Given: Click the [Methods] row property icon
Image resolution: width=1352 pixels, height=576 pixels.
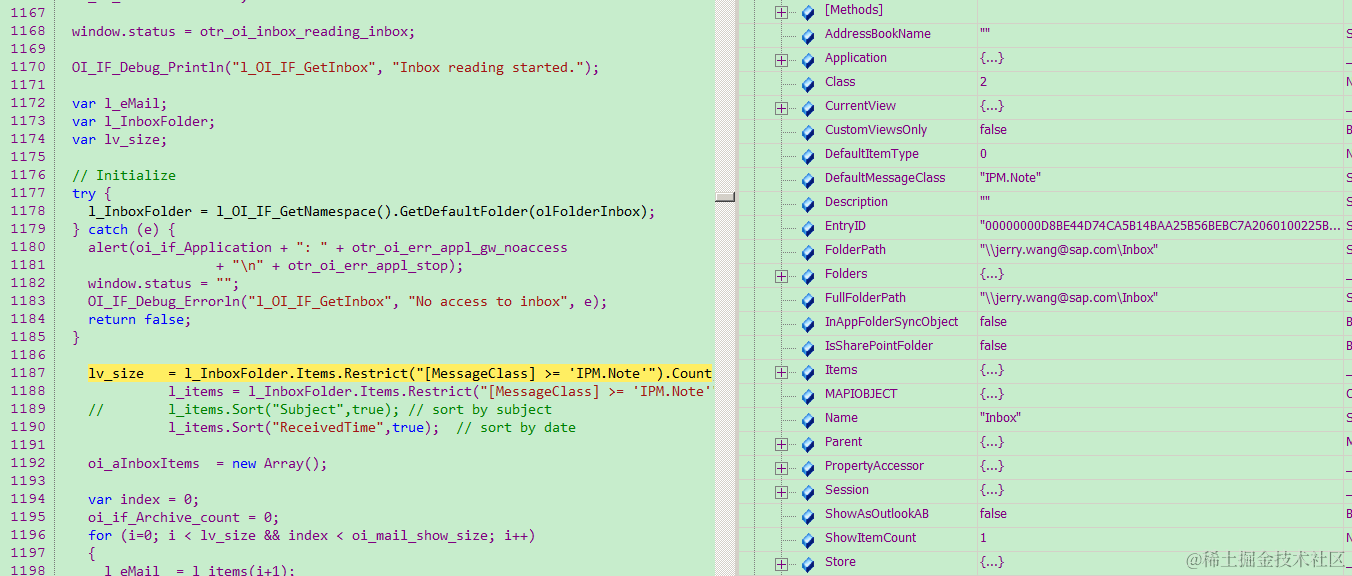Looking at the screenshot, I should (808, 11).
